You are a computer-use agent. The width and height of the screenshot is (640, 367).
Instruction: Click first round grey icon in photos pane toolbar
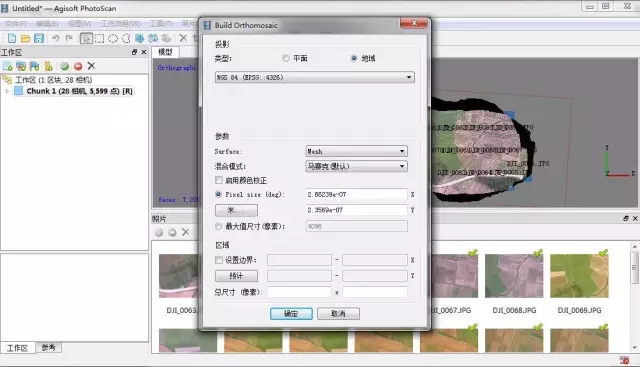(159, 232)
